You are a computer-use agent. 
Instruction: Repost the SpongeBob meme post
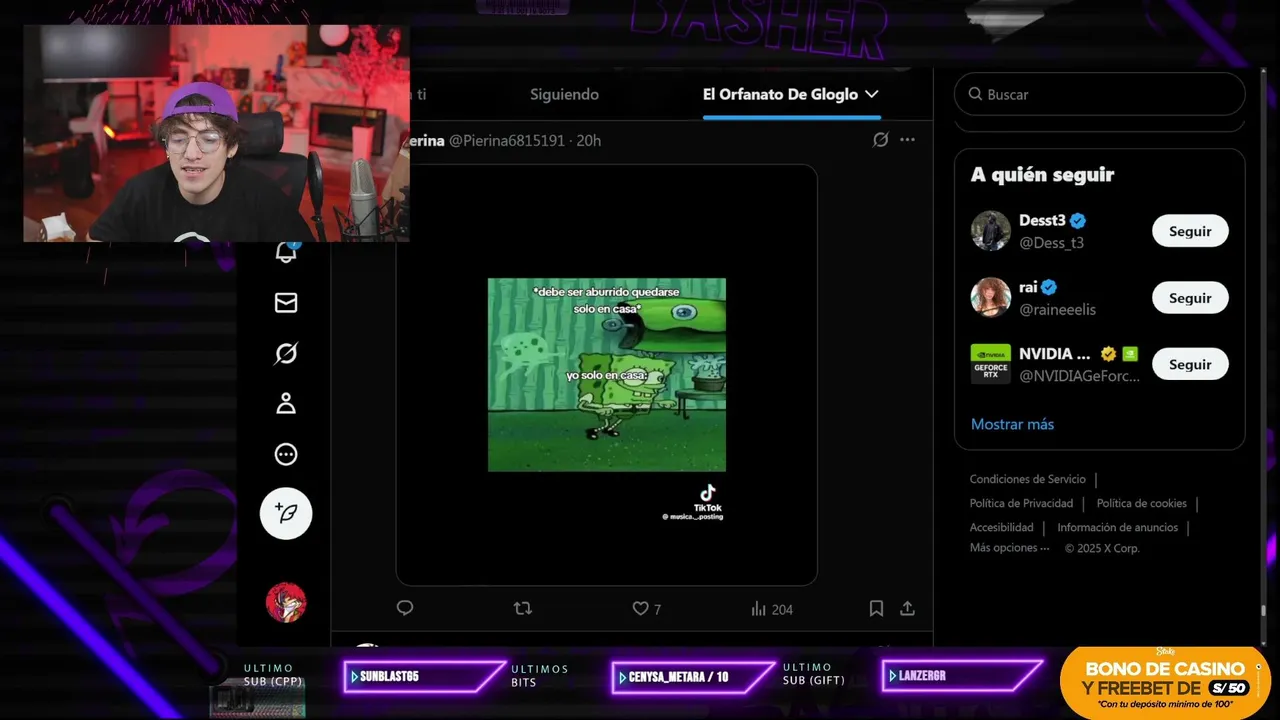click(522, 608)
